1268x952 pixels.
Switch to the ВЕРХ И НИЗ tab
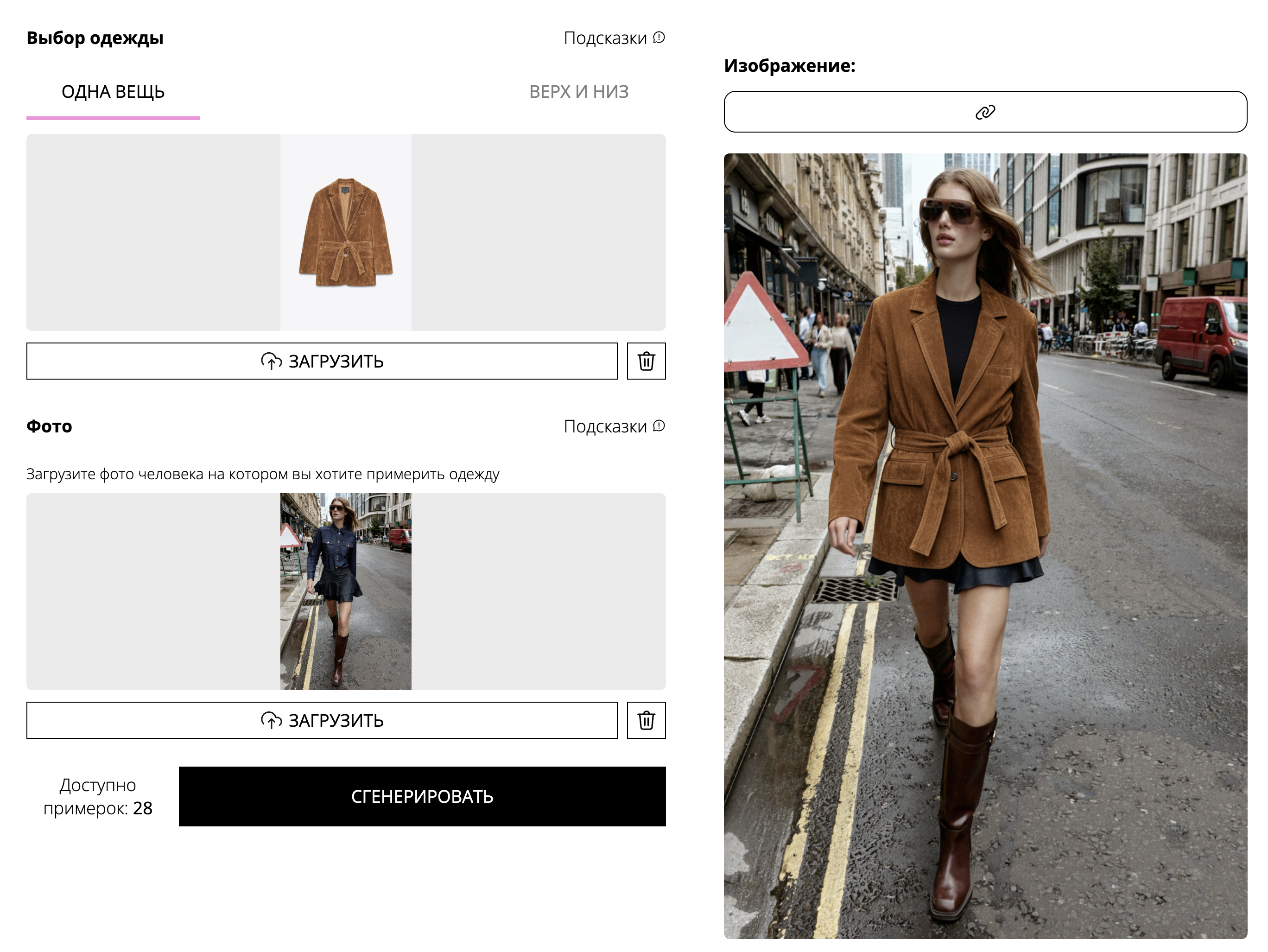coord(578,92)
